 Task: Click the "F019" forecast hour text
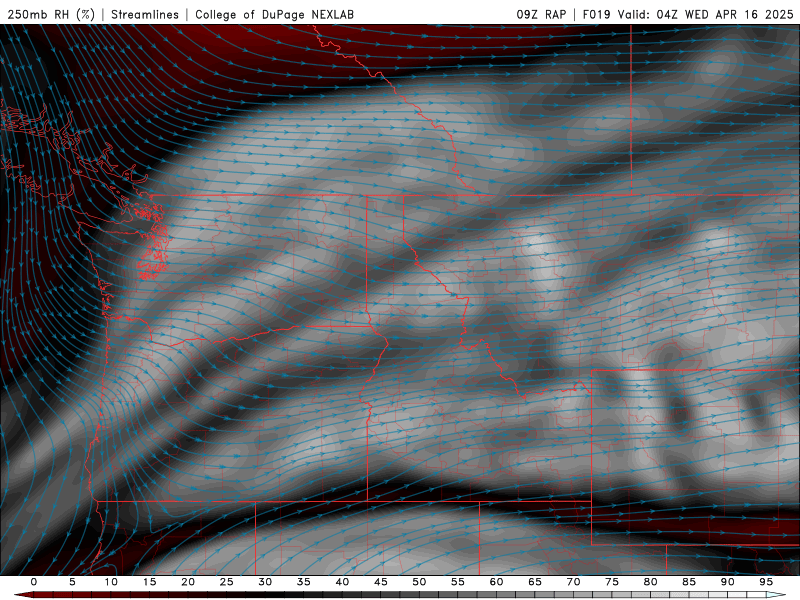click(x=596, y=14)
